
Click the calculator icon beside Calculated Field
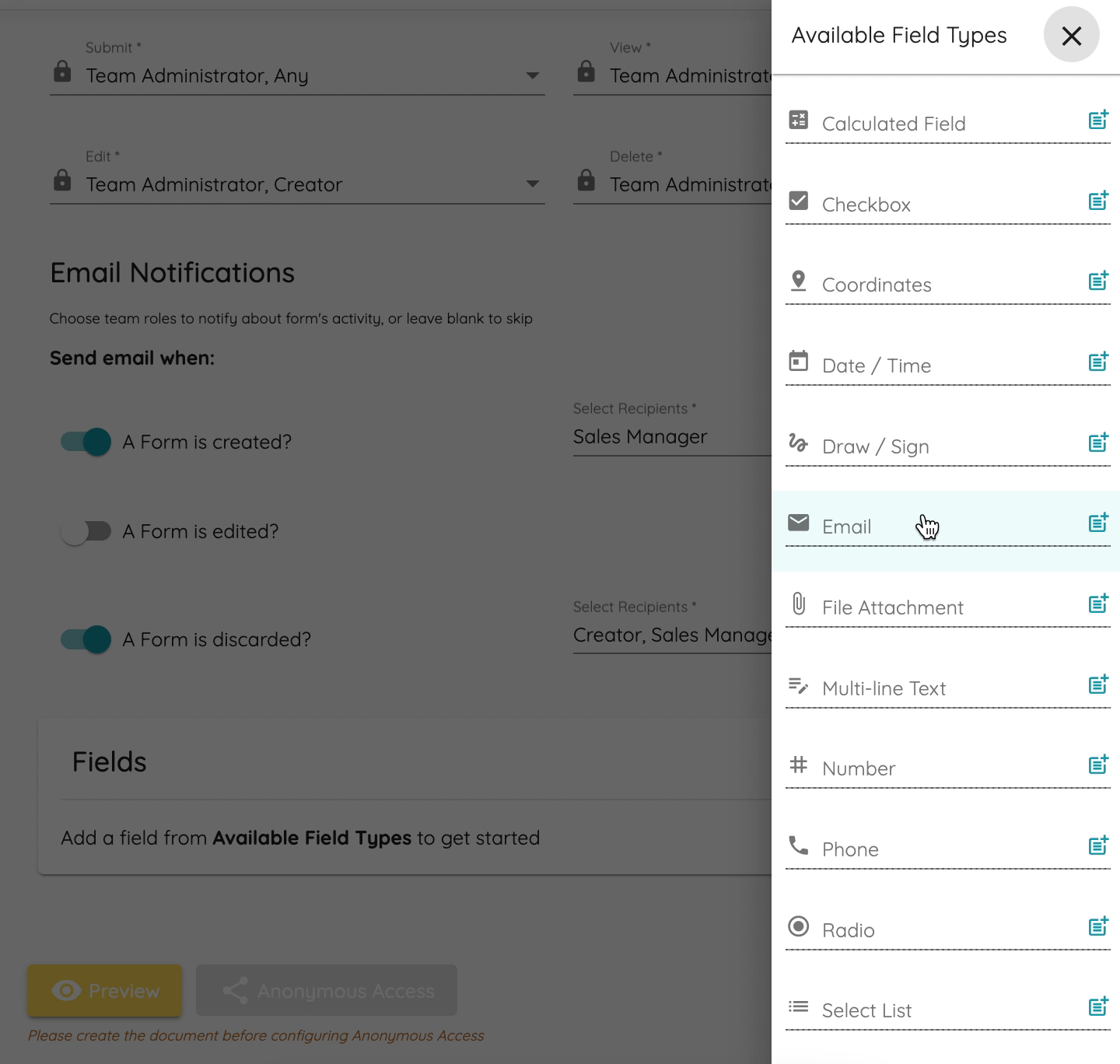799,120
